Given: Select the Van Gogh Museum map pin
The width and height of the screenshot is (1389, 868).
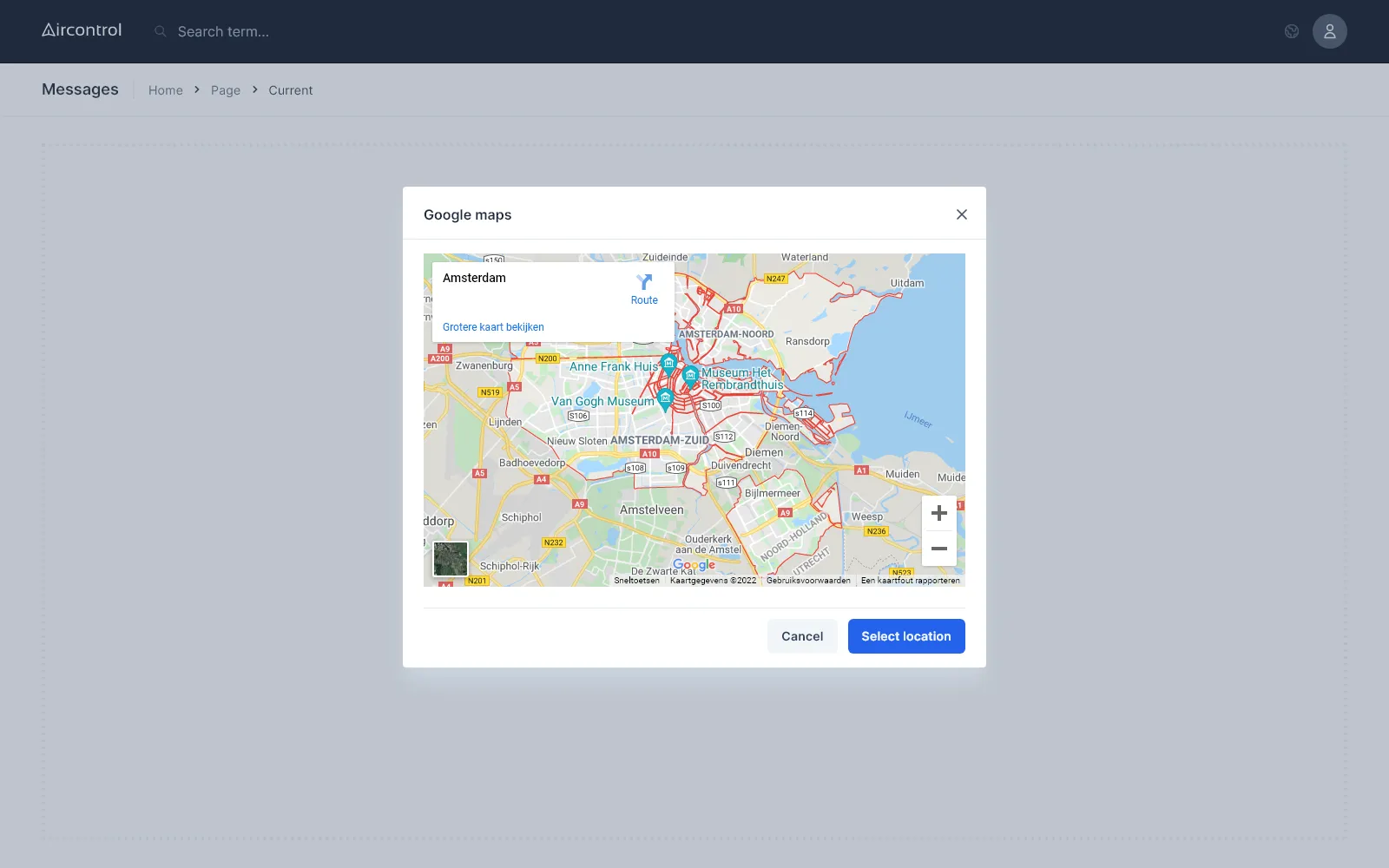Looking at the screenshot, I should 665,399.
